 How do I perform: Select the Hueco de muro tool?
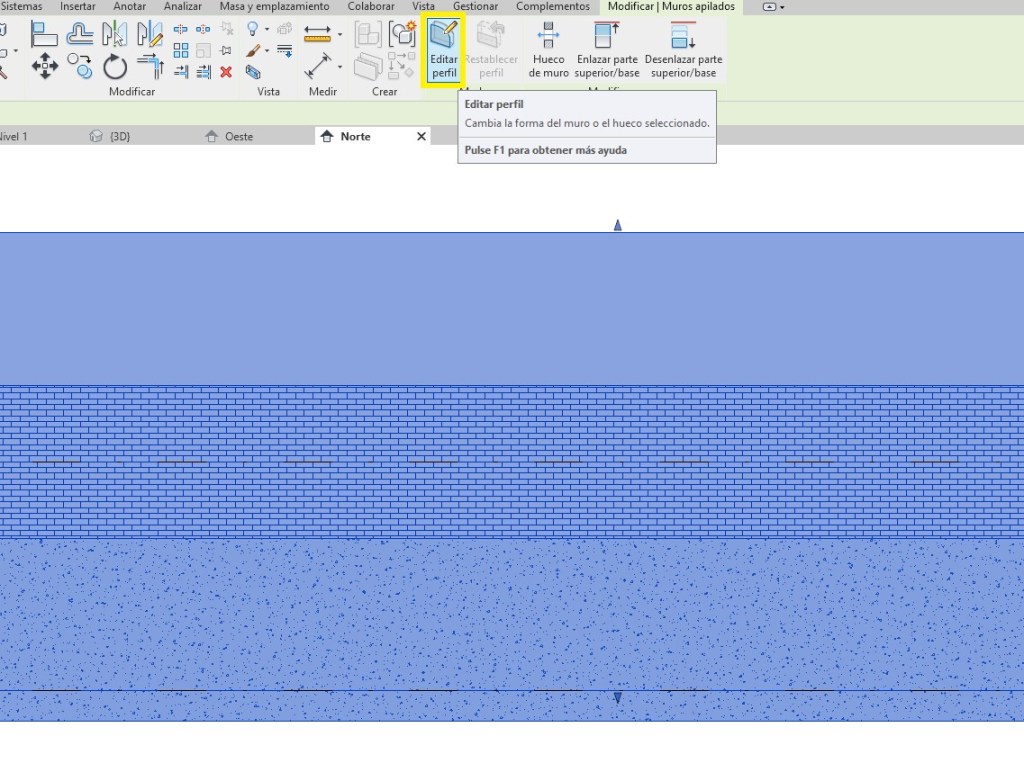548,50
